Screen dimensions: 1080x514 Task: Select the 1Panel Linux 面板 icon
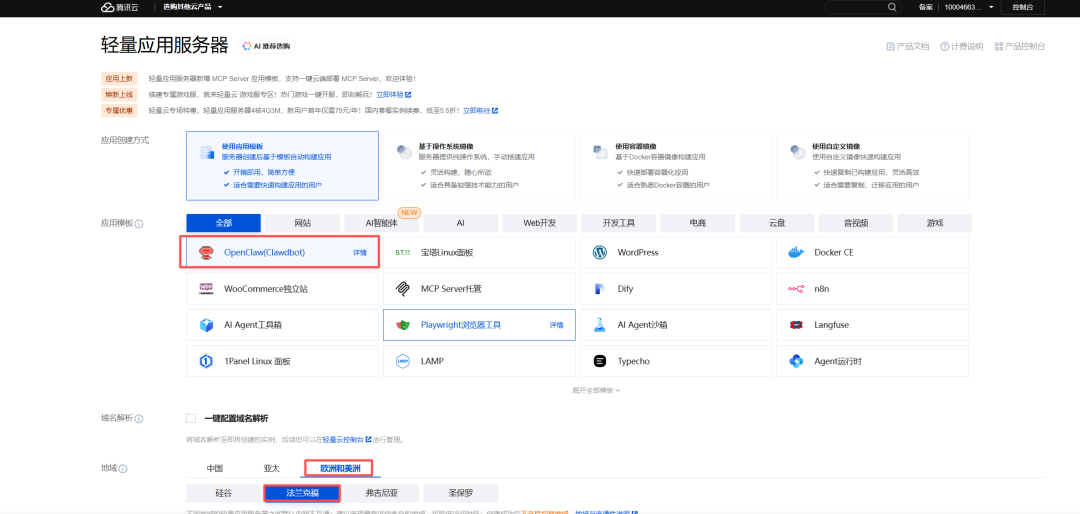point(206,361)
